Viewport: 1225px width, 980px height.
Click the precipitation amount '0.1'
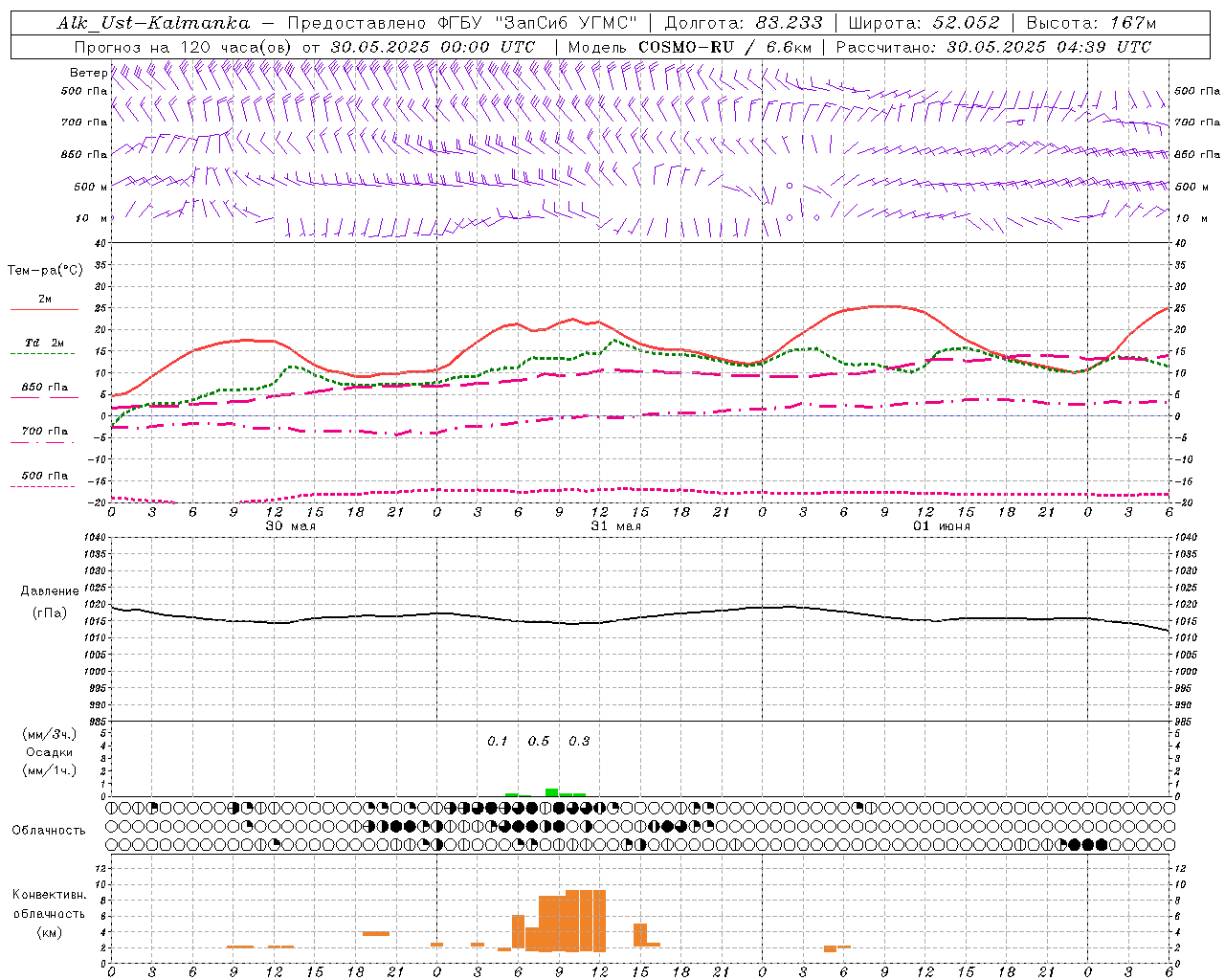(498, 742)
